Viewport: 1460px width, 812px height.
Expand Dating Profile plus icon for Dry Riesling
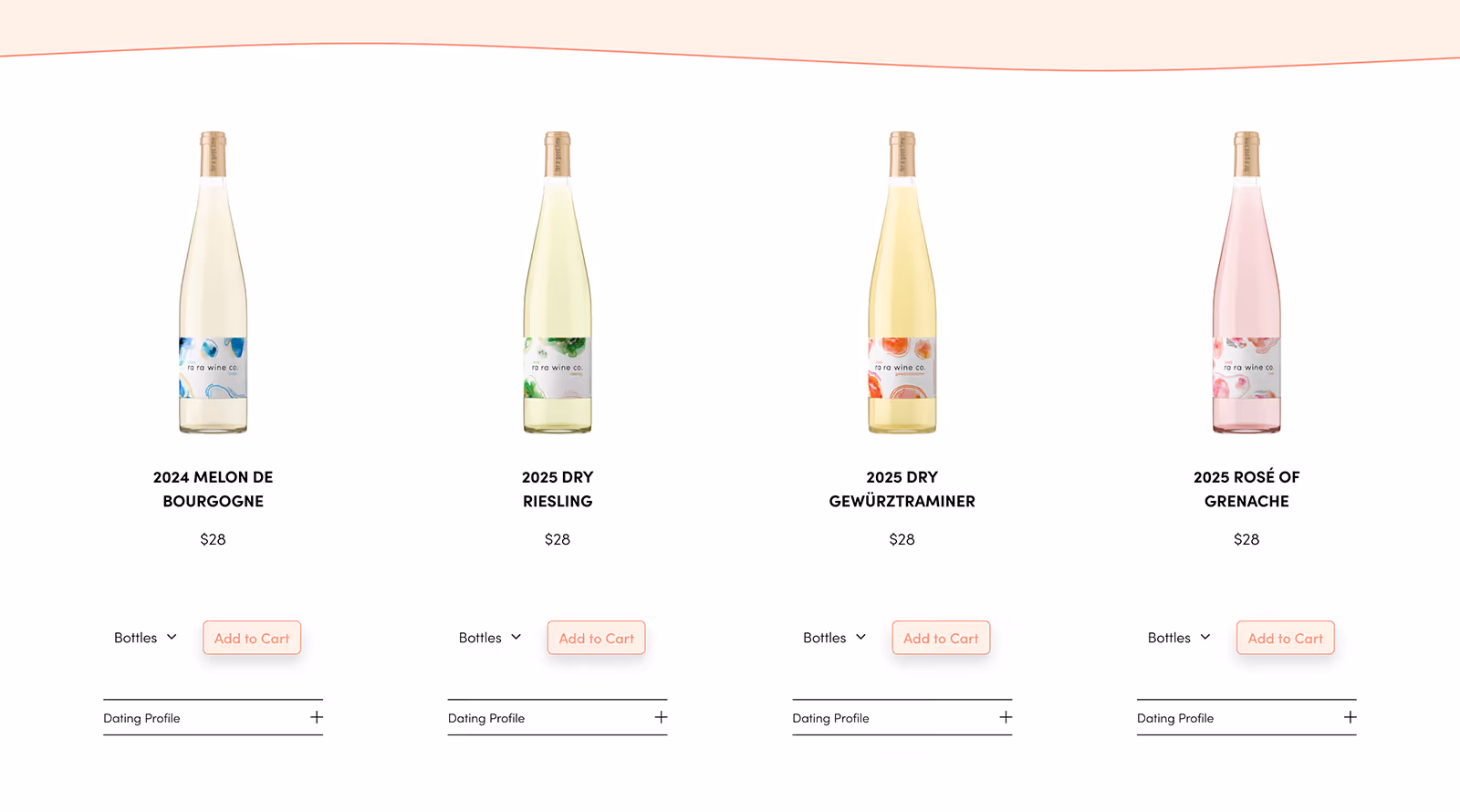[661, 717]
